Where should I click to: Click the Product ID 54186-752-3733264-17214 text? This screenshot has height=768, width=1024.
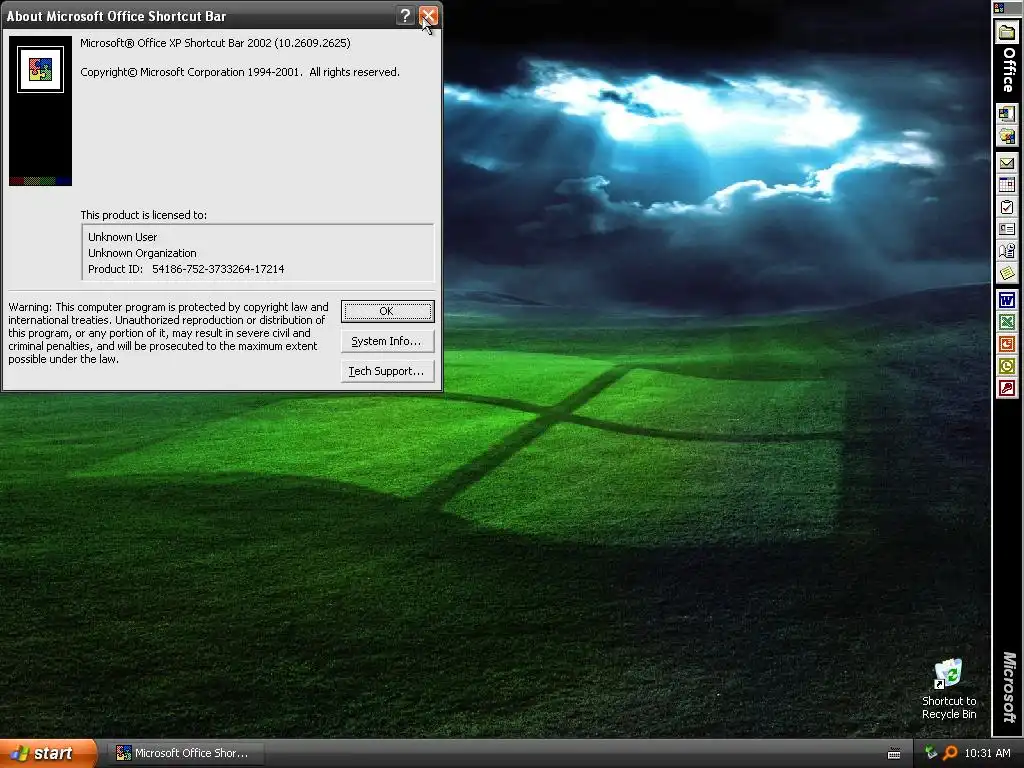186,269
